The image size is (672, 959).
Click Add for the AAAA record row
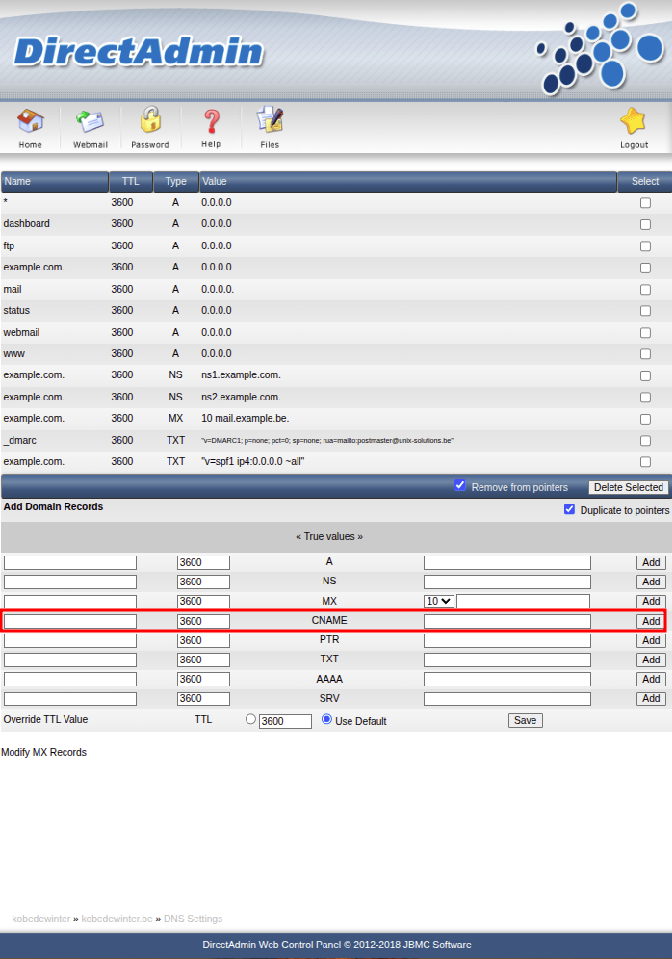[651, 679]
